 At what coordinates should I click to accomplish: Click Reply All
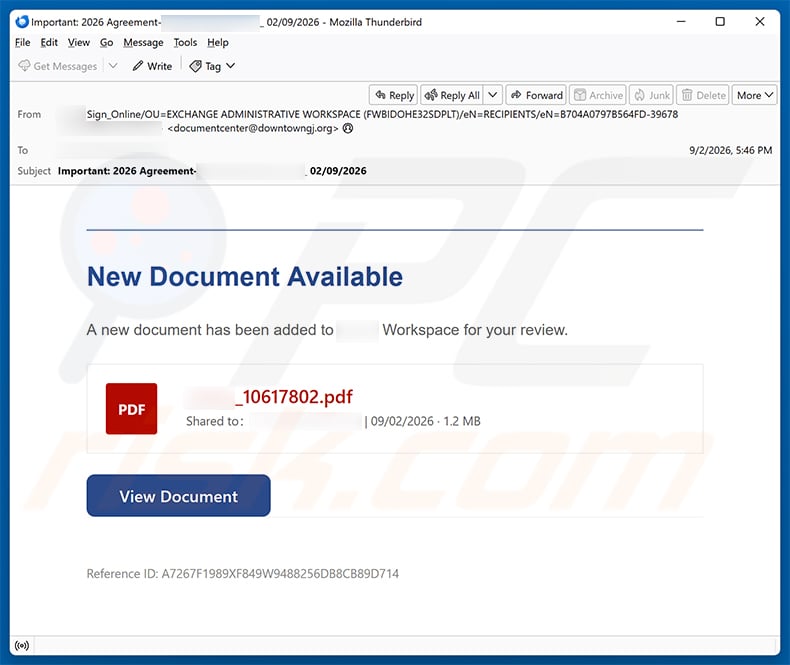(452, 95)
